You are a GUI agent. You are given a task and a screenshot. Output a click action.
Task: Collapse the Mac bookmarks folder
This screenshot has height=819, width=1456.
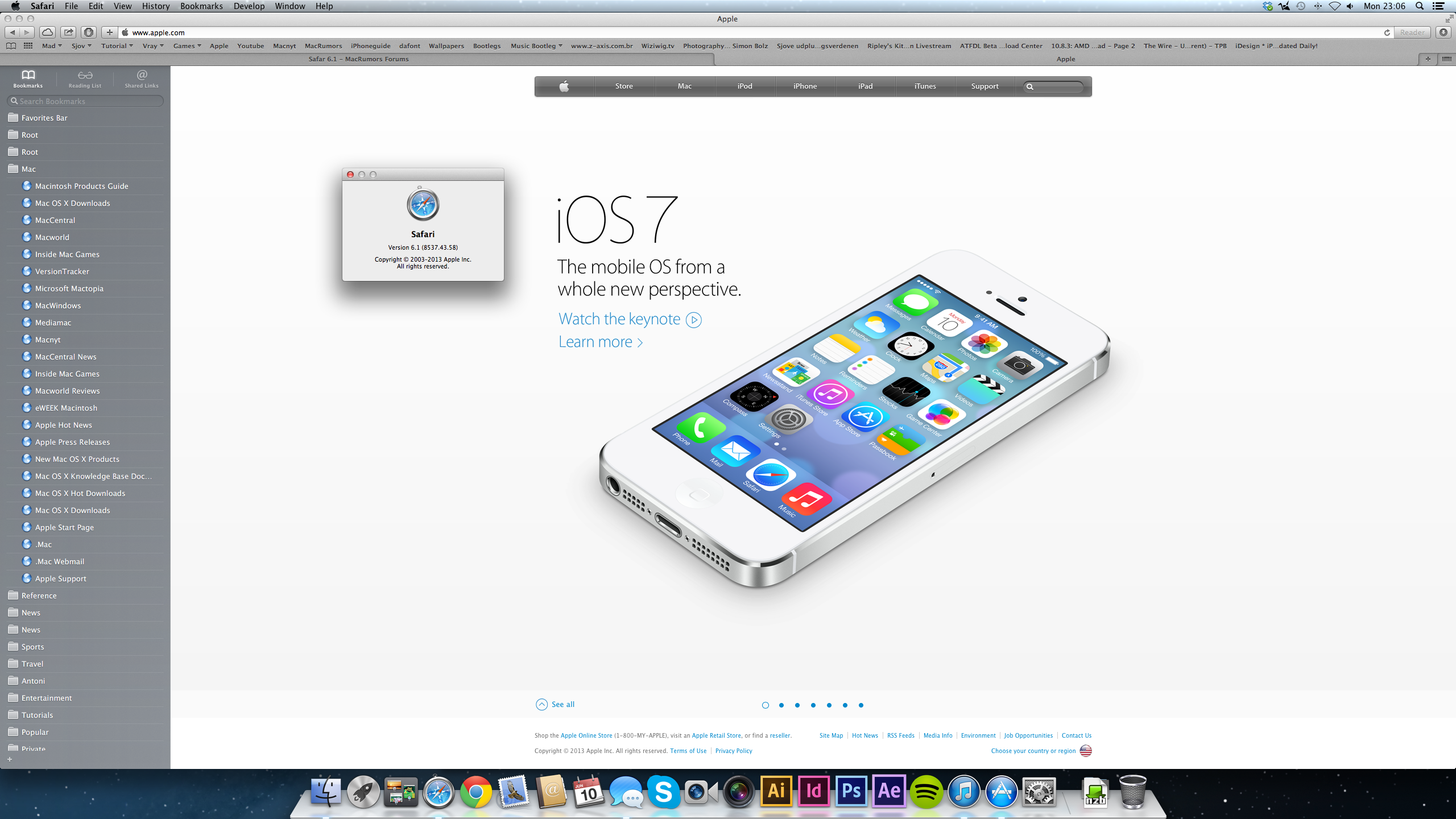[x=85, y=169]
